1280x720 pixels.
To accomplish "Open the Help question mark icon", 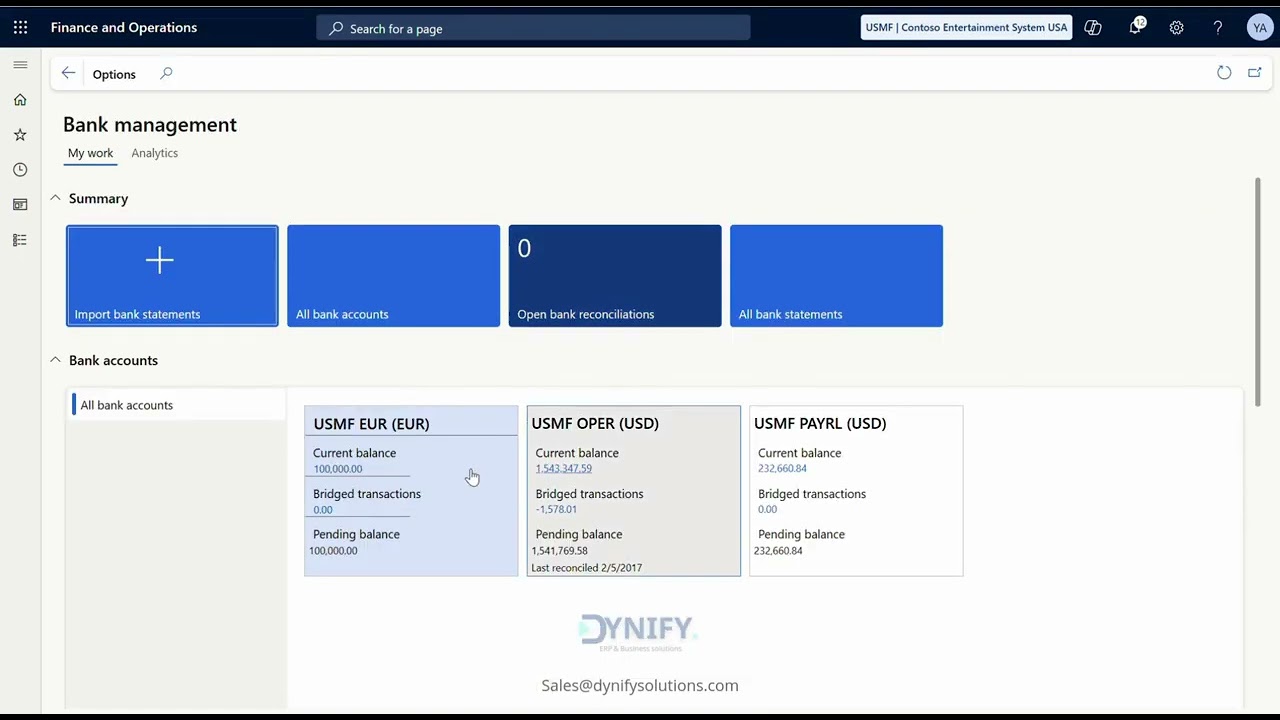I will point(1218,28).
